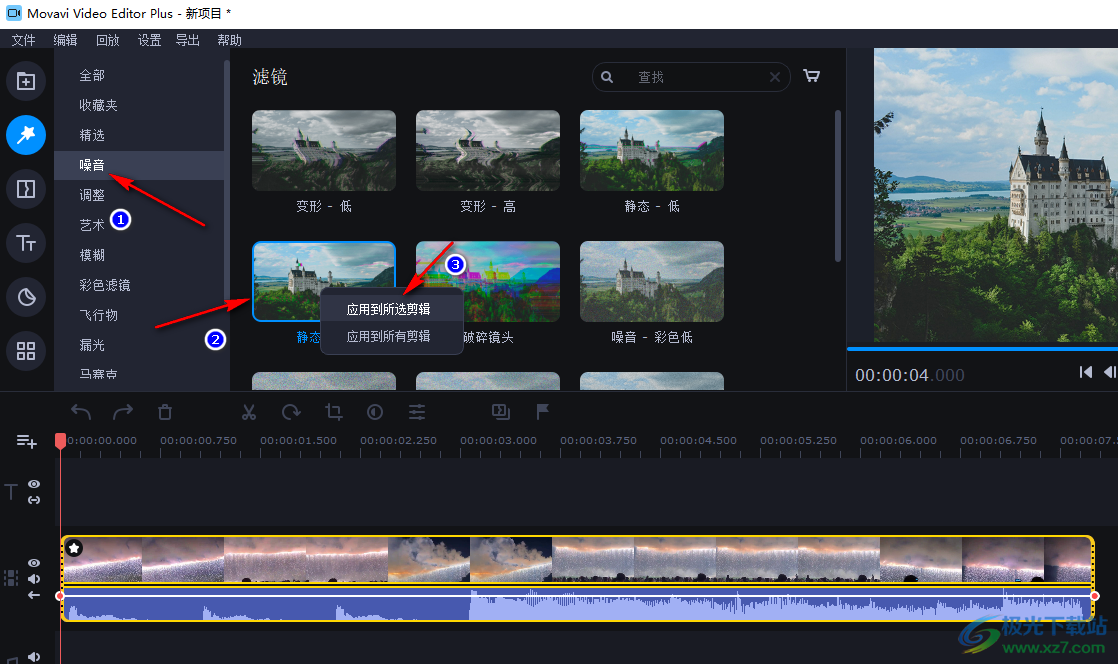Open clip properties sliders icon
This screenshot has height=664, width=1118.
click(417, 412)
